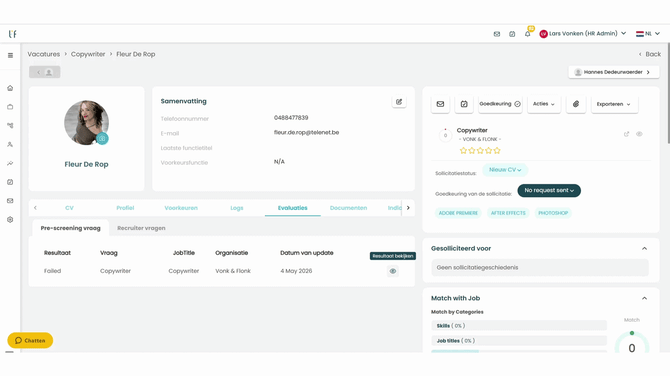
Task: Schedule an appointment via calendar button
Action: [464, 104]
